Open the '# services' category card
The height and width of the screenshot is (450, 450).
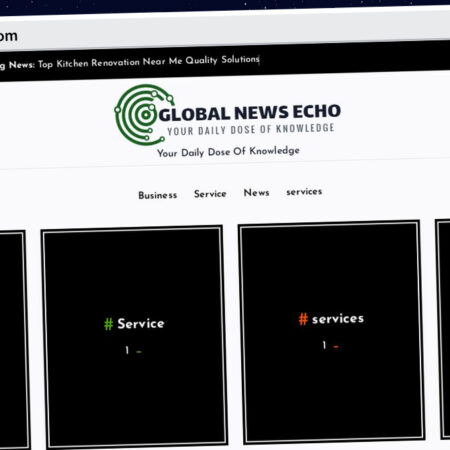pos(331,331)
